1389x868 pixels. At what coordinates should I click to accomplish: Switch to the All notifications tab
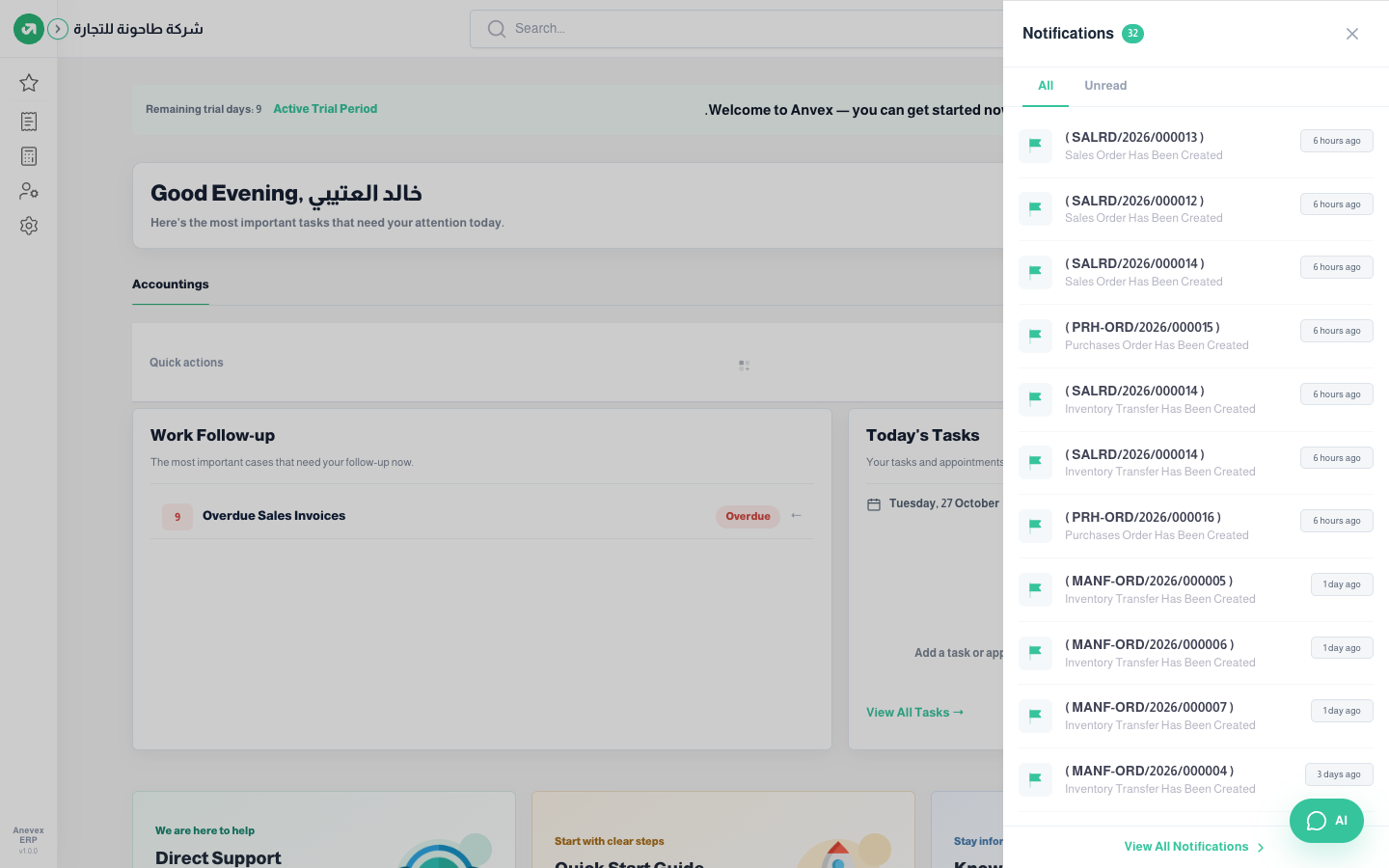coord(1046,86)
